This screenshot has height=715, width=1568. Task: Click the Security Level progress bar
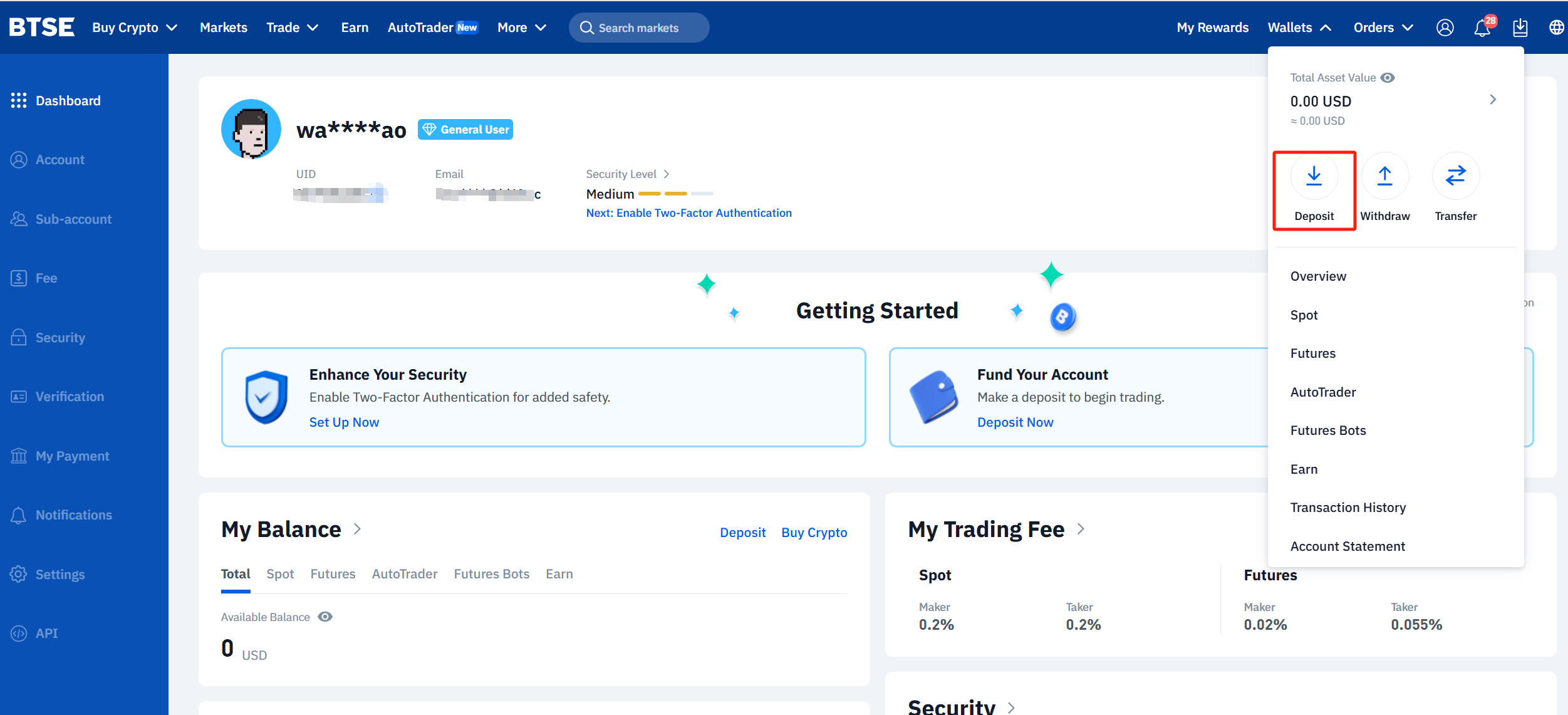coord(675,194)
